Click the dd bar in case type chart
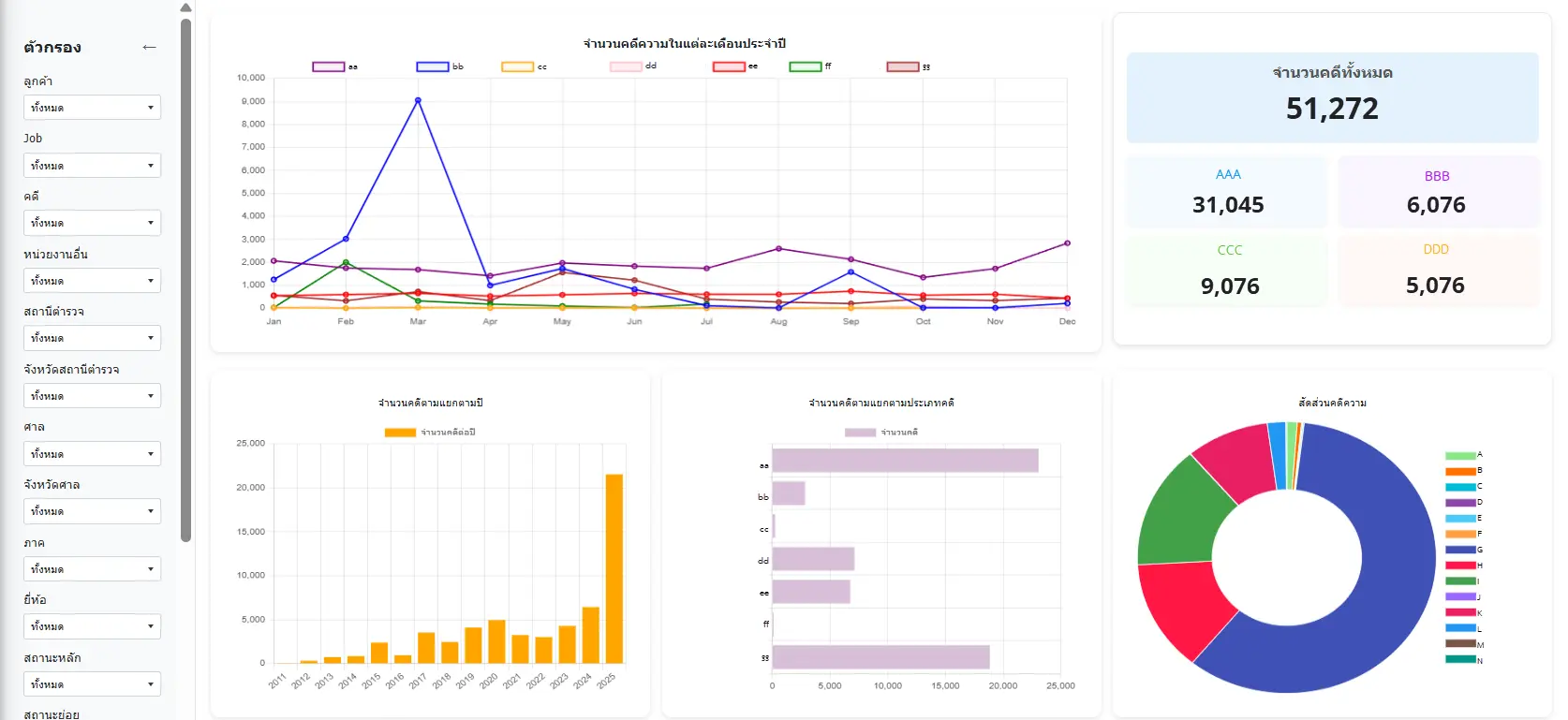1568x720 pixels. [813, 559]
